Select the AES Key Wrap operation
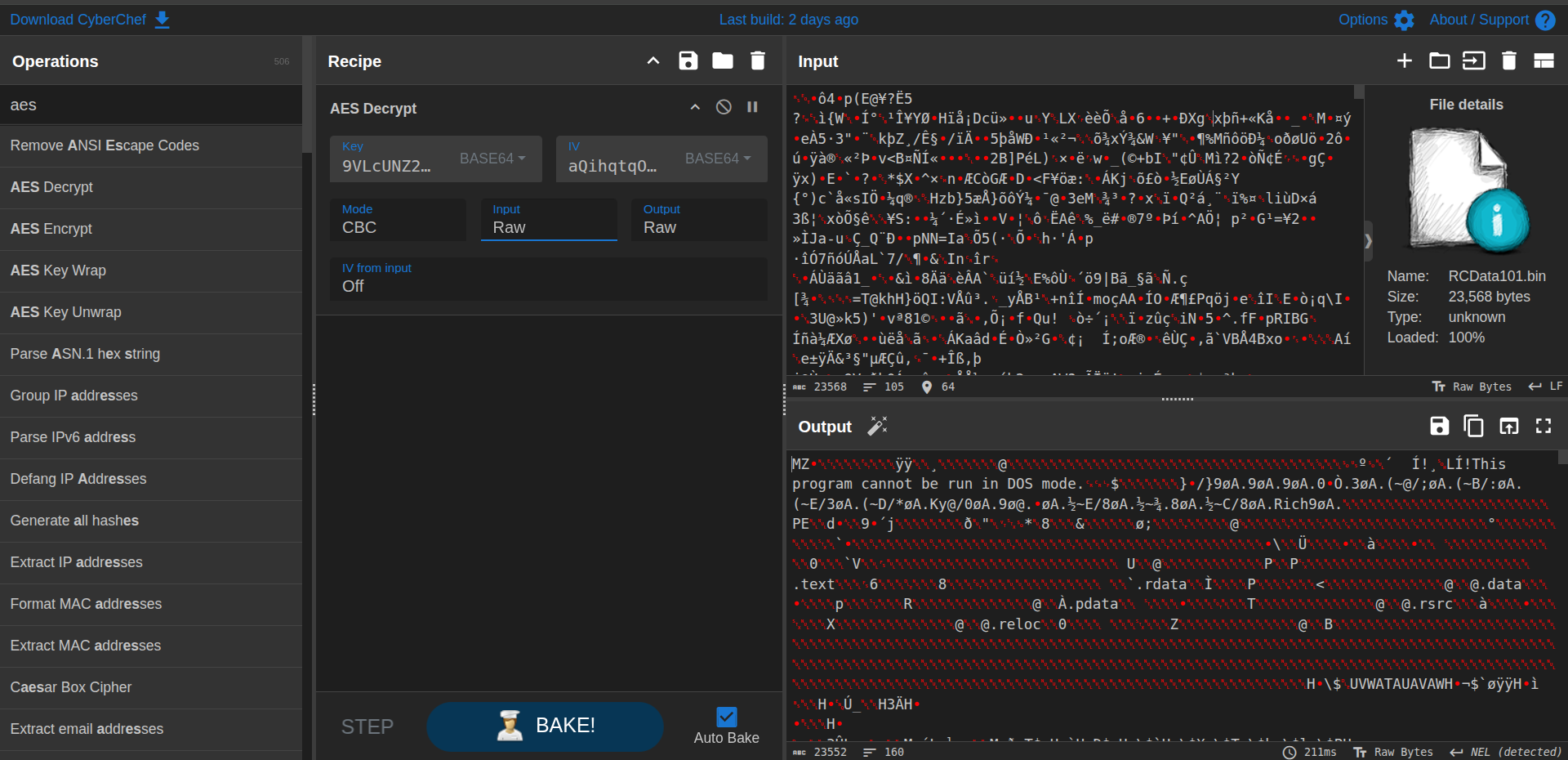The width and height of the screenshot is (1568, 760). click(151, 270)
